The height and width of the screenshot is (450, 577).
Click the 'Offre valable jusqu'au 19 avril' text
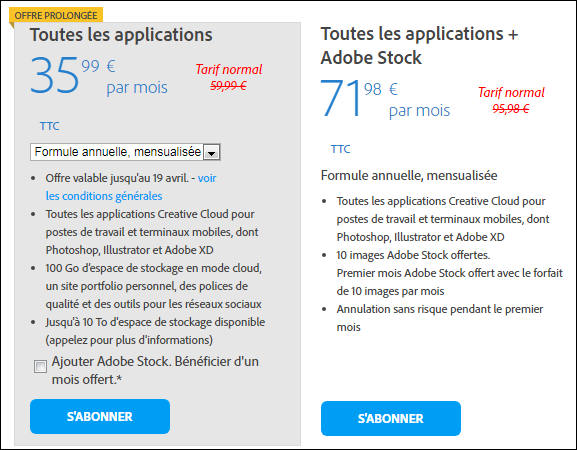click(117, 178)
